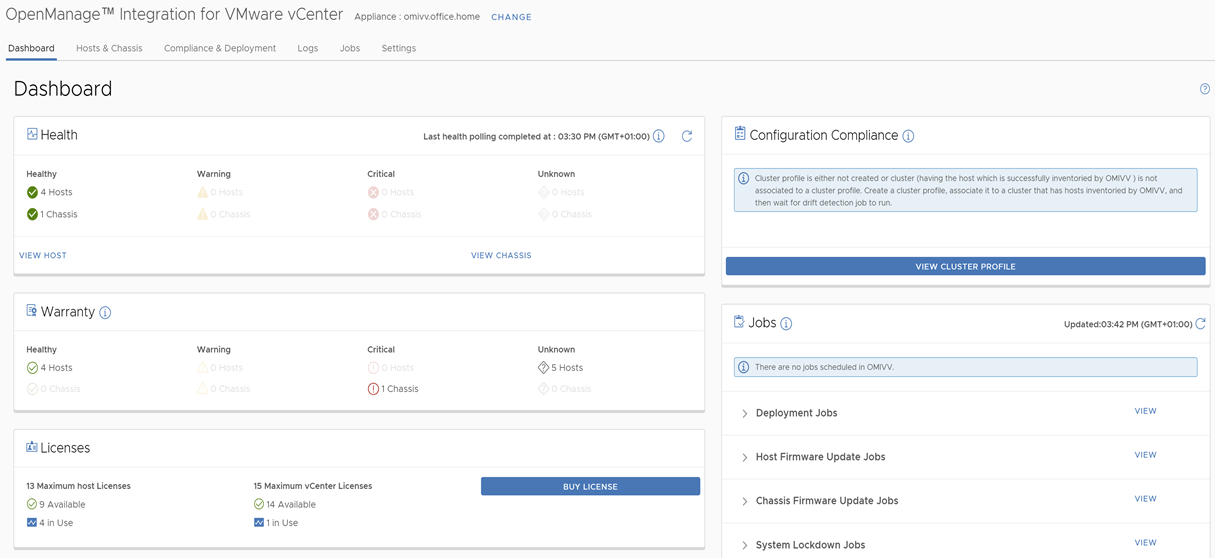Screen dimensions: 1215x558
Task: Click green check beside Health 4 Hosts
Action: click(32, 192)
